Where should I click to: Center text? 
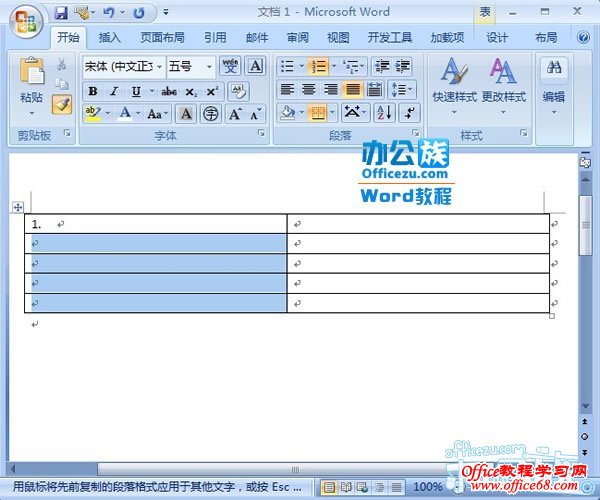click(309, 90)
